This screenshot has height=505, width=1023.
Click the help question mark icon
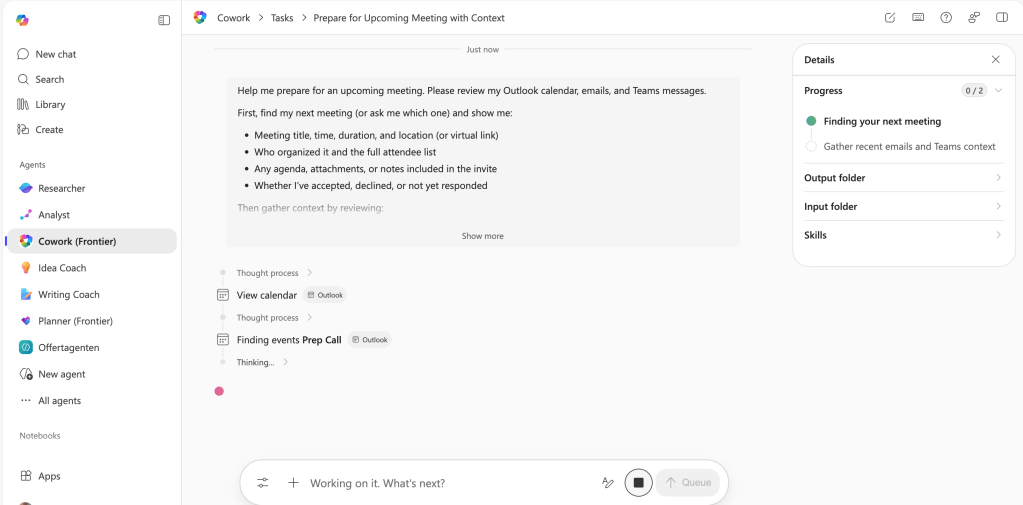tap(946, 18)
